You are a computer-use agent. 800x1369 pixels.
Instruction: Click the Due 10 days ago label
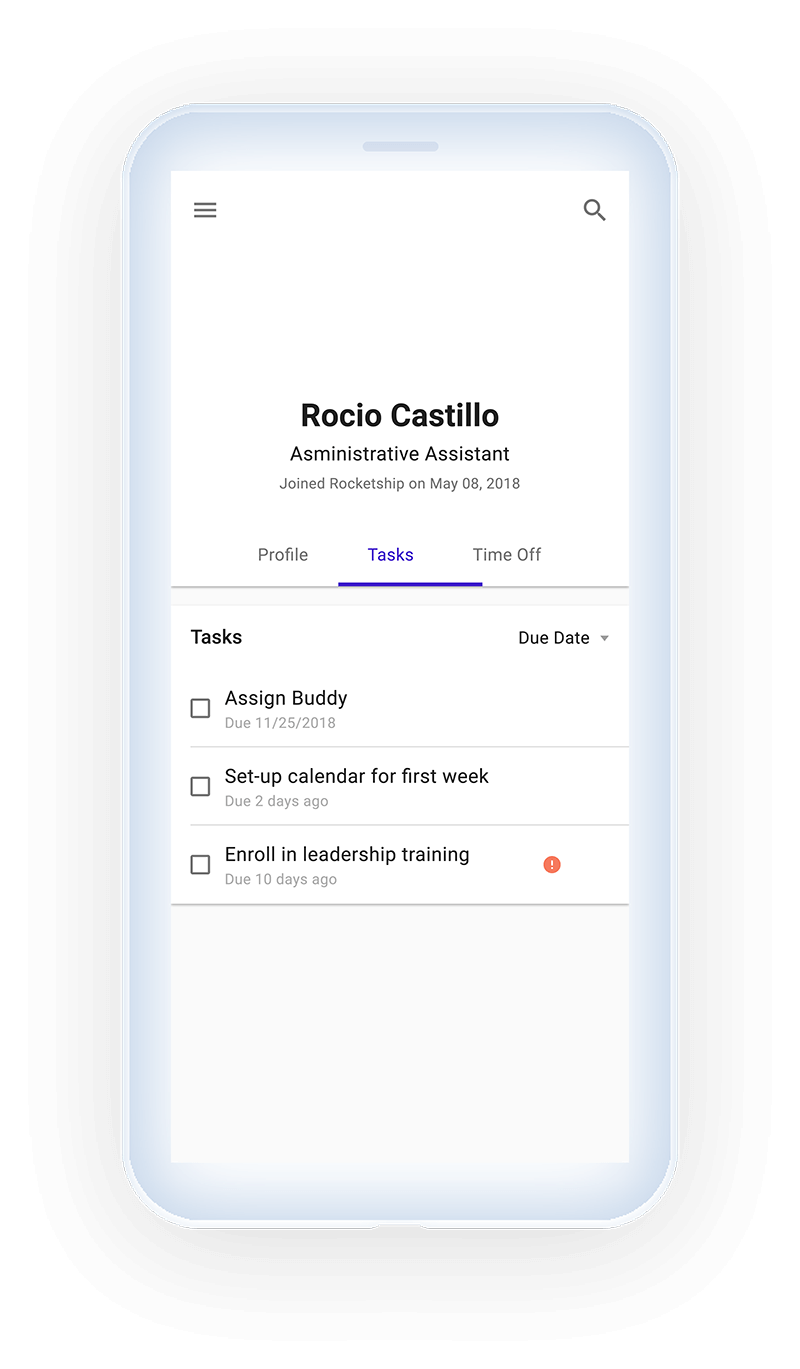281,880
